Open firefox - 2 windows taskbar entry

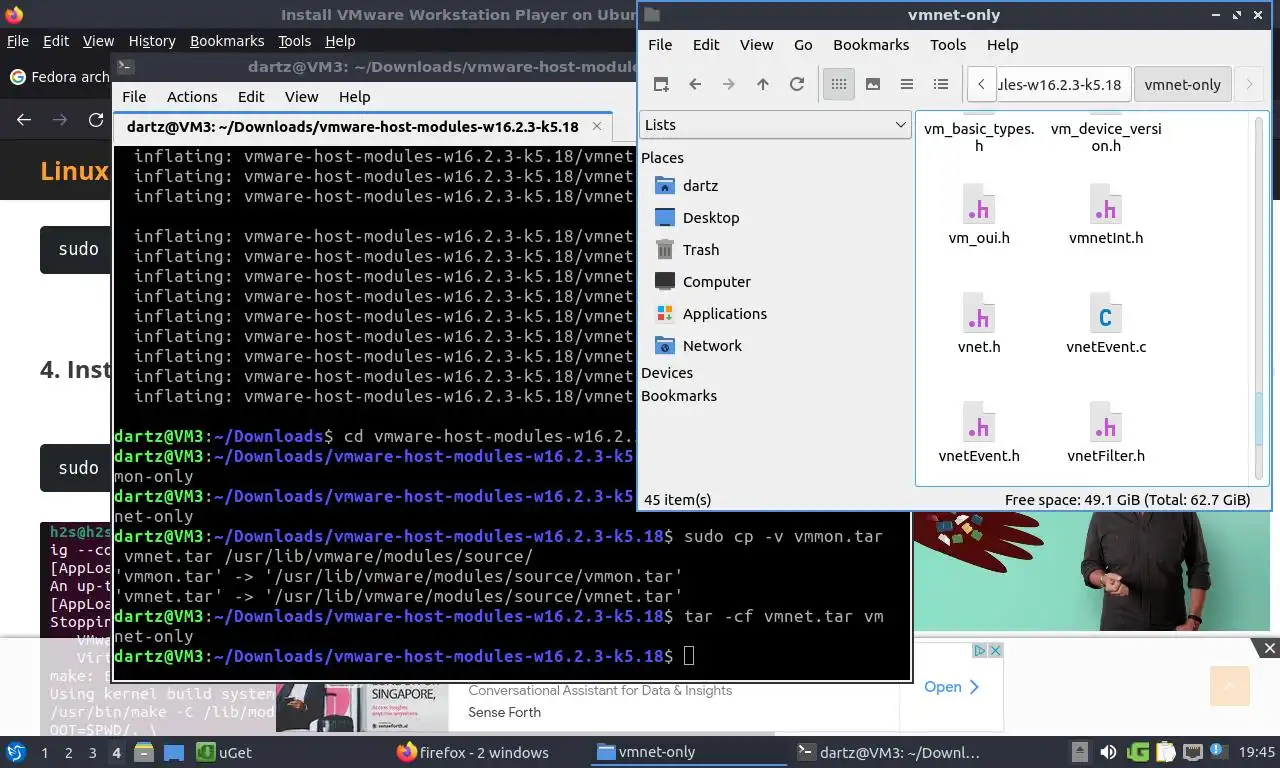coord(473,753)
